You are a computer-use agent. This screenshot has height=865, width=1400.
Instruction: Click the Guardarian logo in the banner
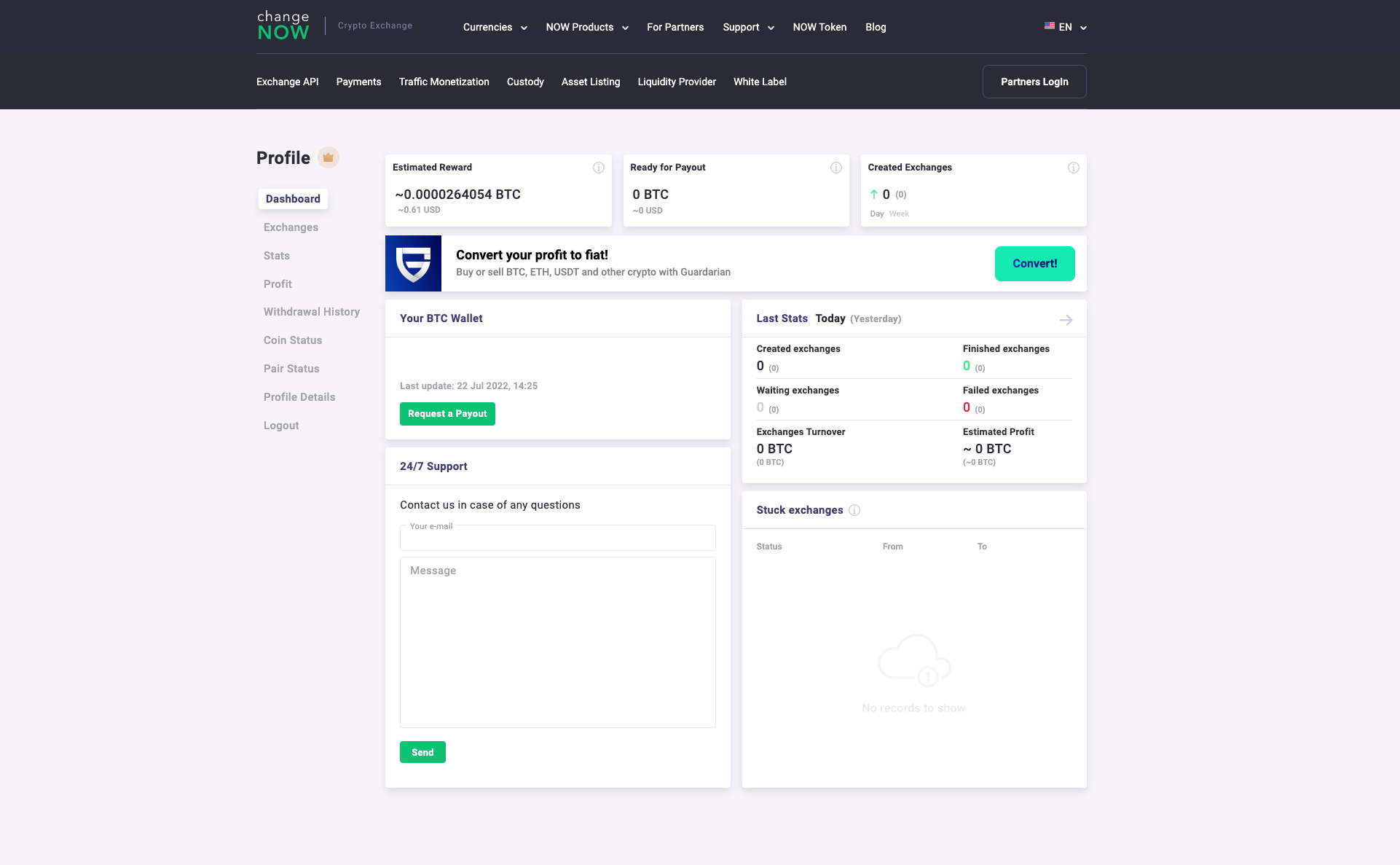pyautogui.click(x=413, y=263)
